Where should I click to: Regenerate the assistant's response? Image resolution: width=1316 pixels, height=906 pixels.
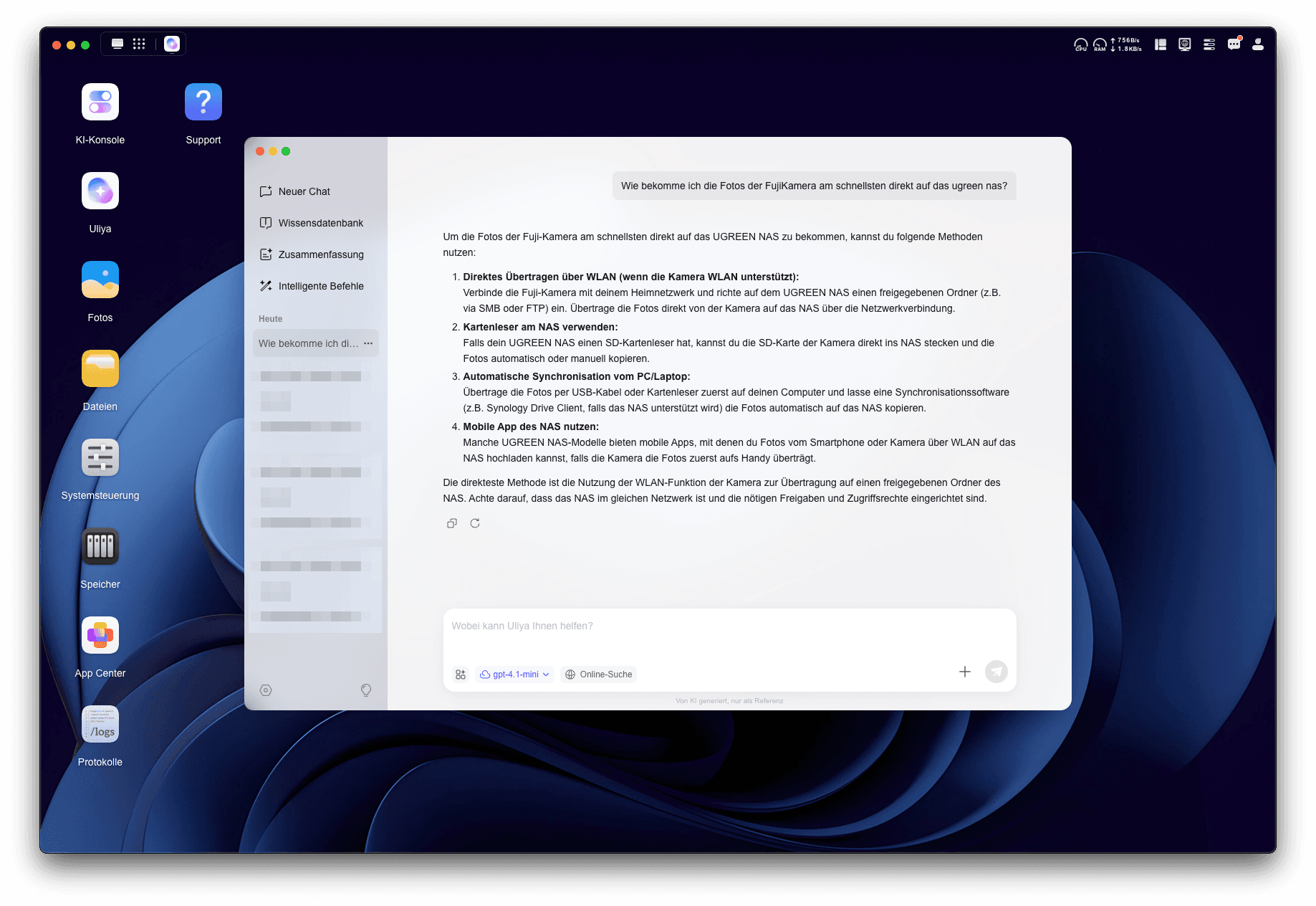(x=475, y=523)
